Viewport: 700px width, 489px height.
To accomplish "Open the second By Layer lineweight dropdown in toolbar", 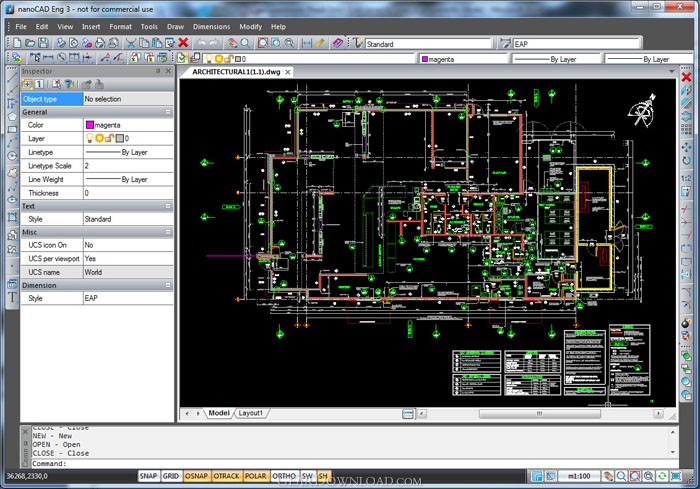I will pos(650,59).
